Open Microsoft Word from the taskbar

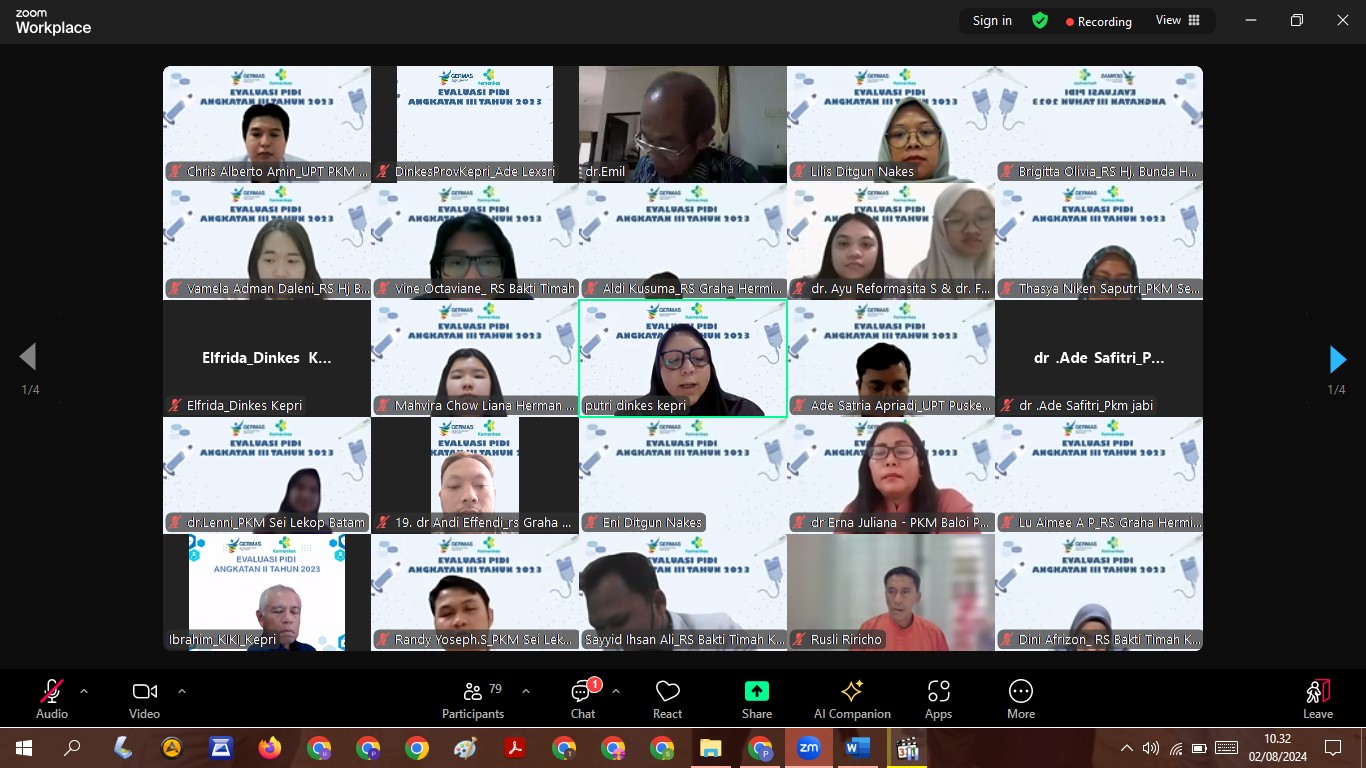(x=858, y=747)
